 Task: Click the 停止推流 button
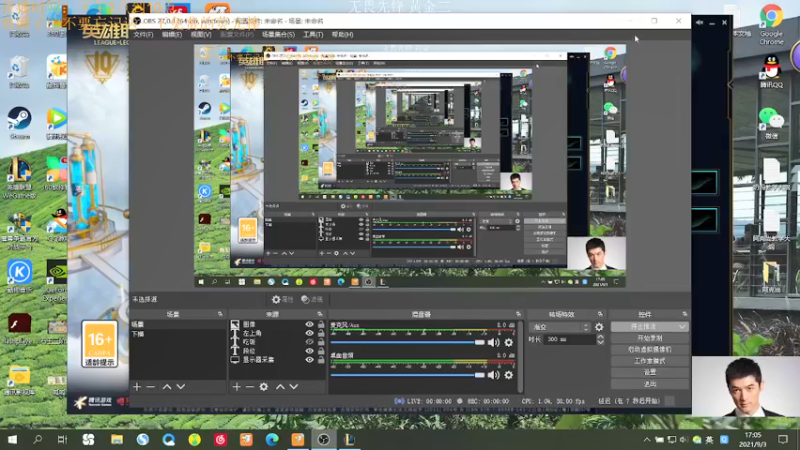644,327
